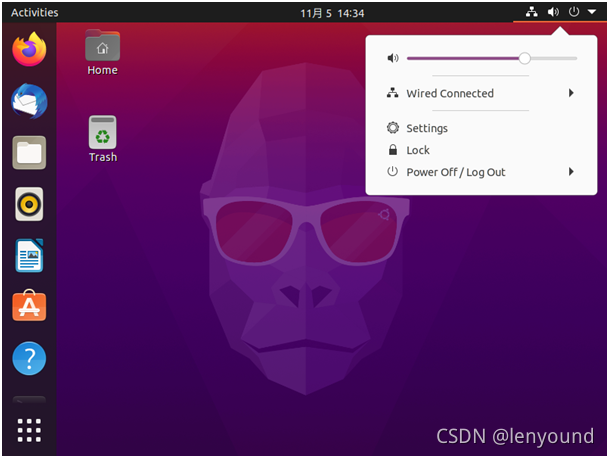Image resolution: width=609 pixels, height=458 pixels.
Task: Open the Help question-mark icon
Action: coord(29,358)
